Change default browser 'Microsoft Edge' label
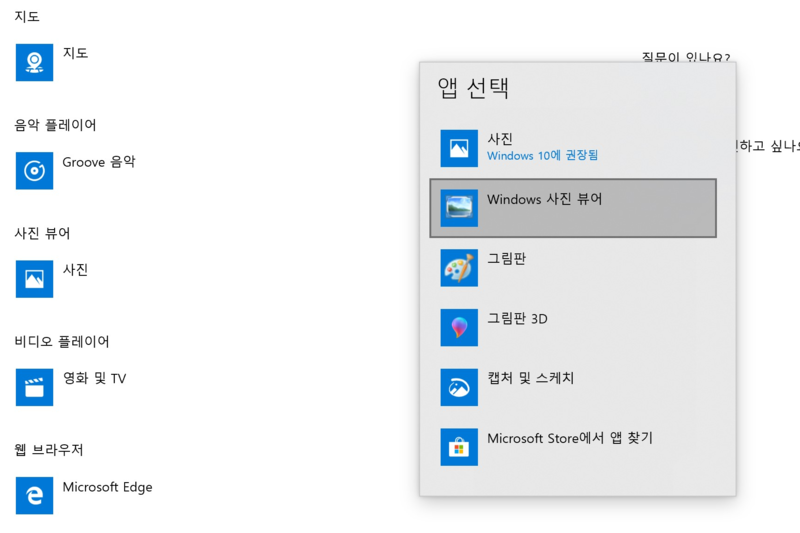This screenshot has width=800, height=533. [108, 487]
